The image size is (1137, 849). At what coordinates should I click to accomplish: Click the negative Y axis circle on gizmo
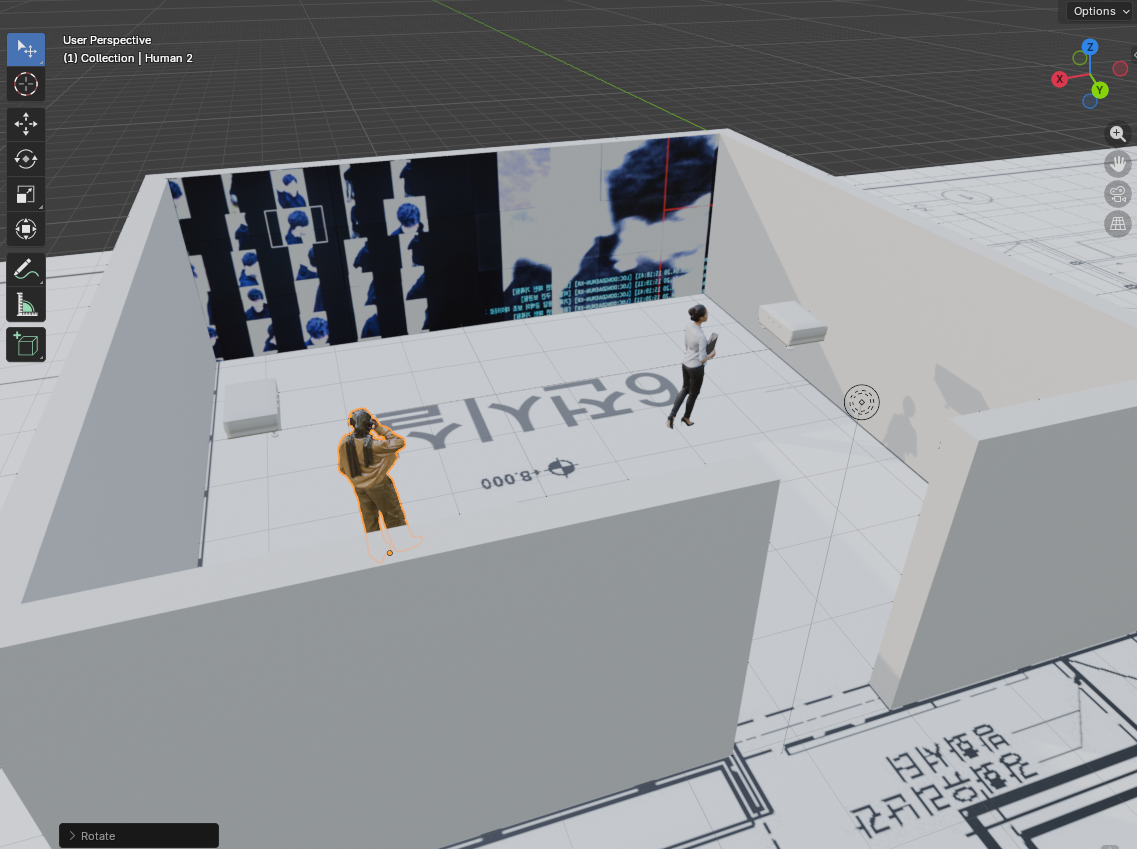[1080, 57]
